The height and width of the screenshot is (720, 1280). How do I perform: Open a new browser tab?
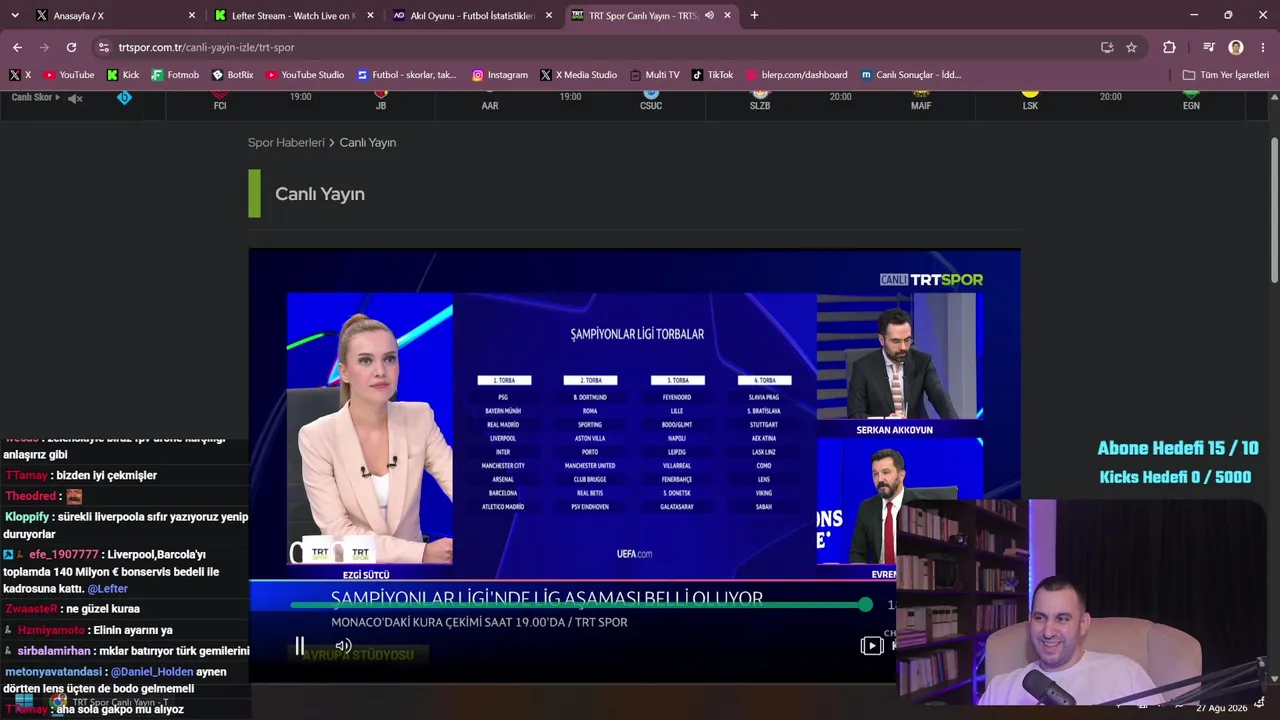754,15
